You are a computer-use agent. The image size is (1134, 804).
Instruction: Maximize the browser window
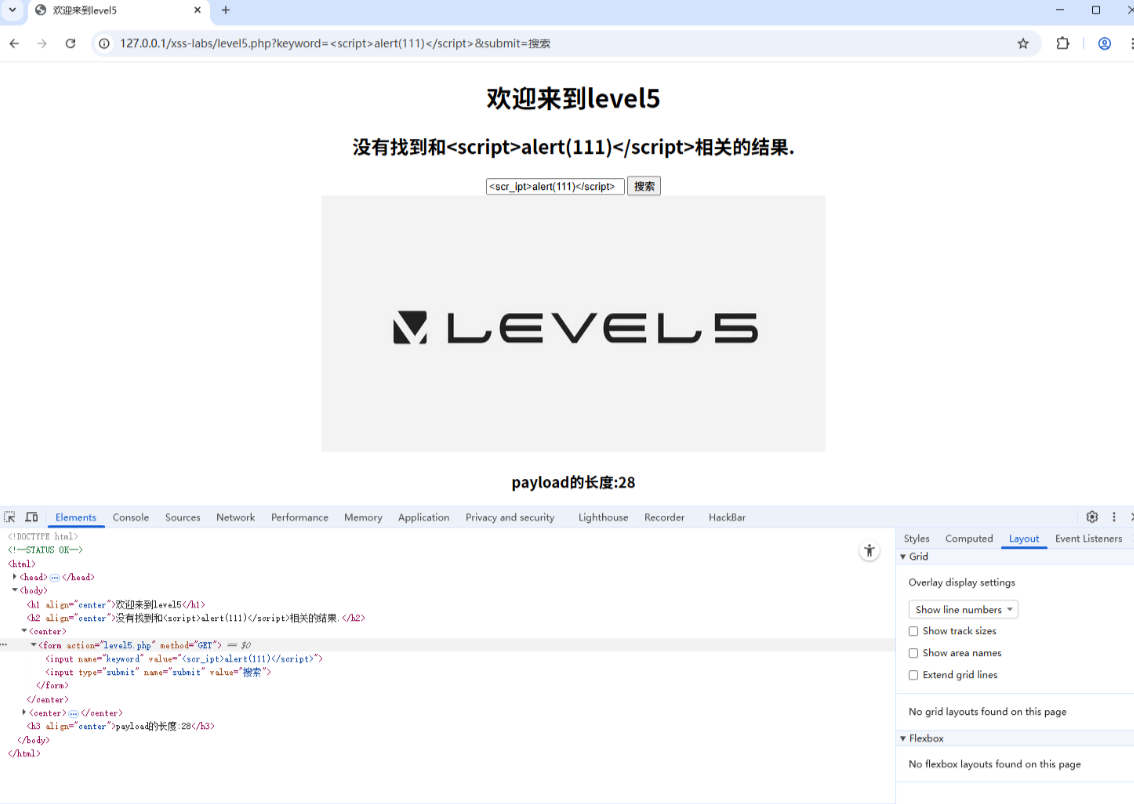click(x=1096, y=10)
